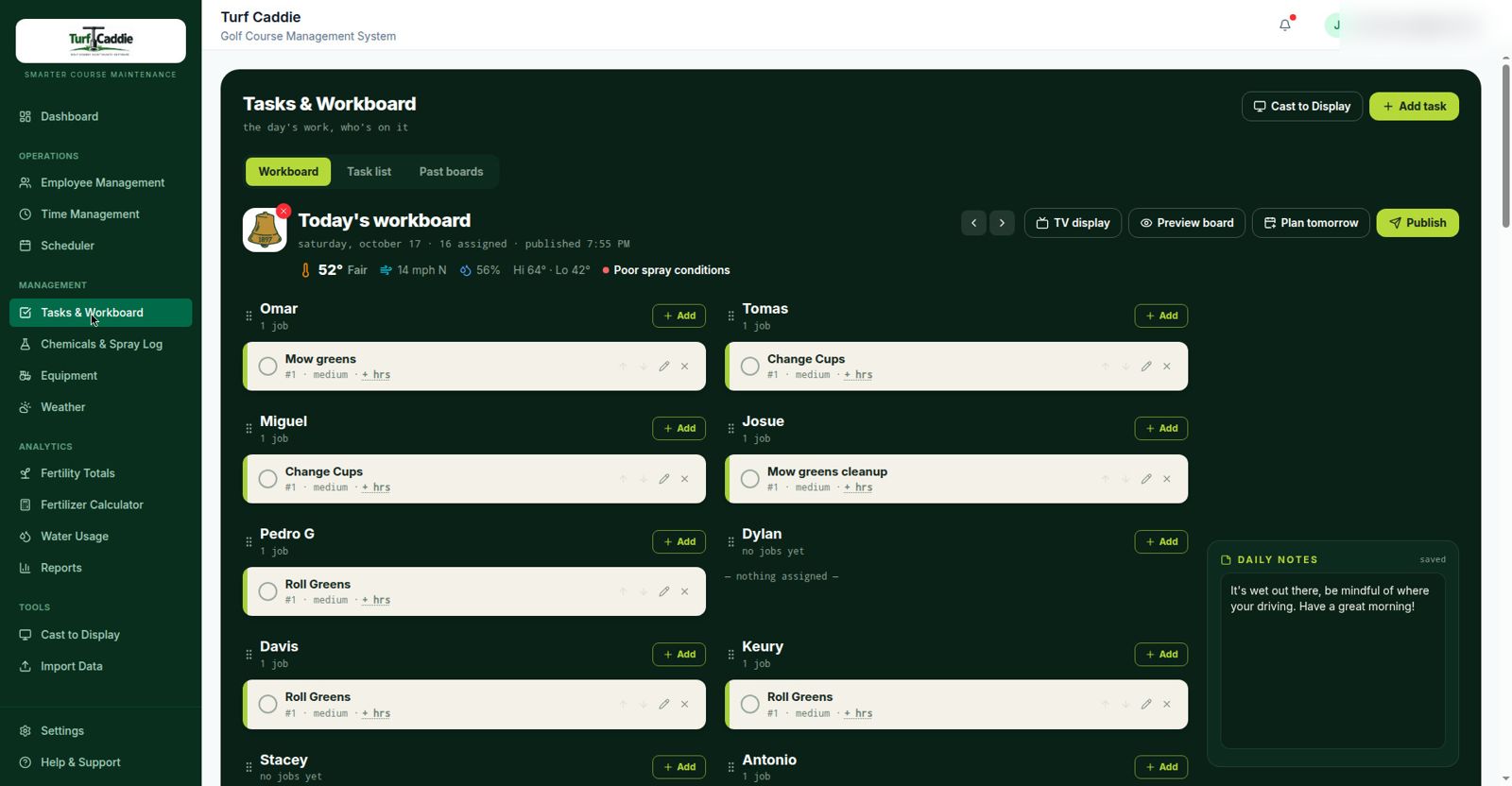Open the TV display view
The height and width of the screenshot is (786, 1512).
coord(1074,223)
